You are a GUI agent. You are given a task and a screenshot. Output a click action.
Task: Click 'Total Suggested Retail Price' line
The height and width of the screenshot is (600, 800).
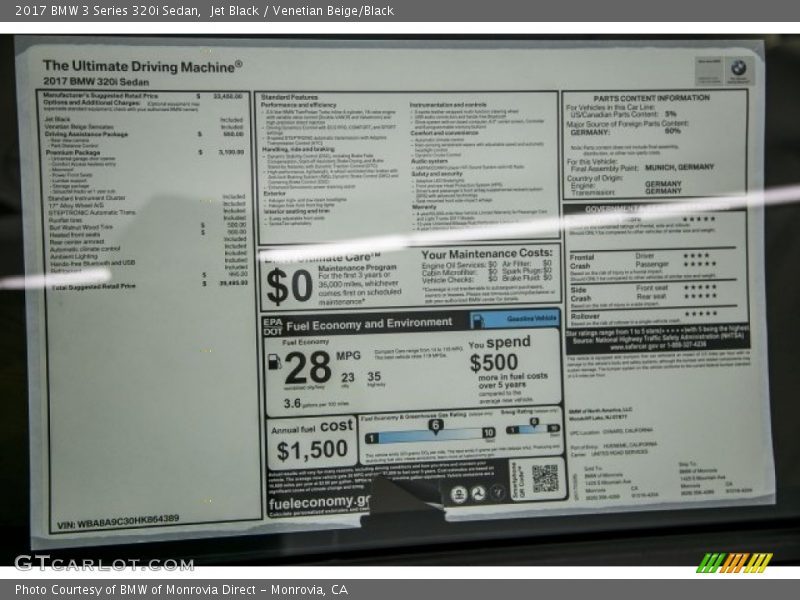[x=150, y=286]
